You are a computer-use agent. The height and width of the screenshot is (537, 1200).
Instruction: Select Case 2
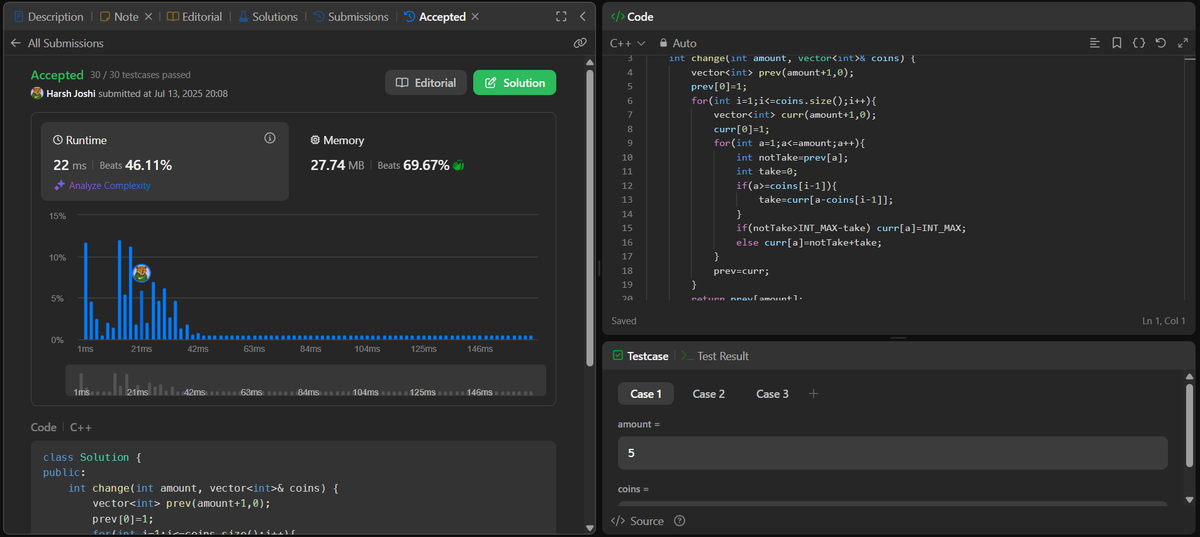tap(709, 394)
